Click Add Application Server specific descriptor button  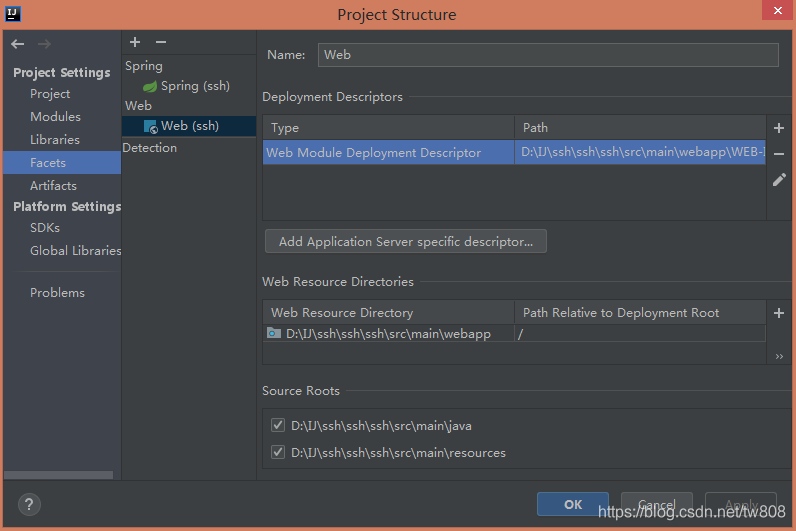[406, 241]
